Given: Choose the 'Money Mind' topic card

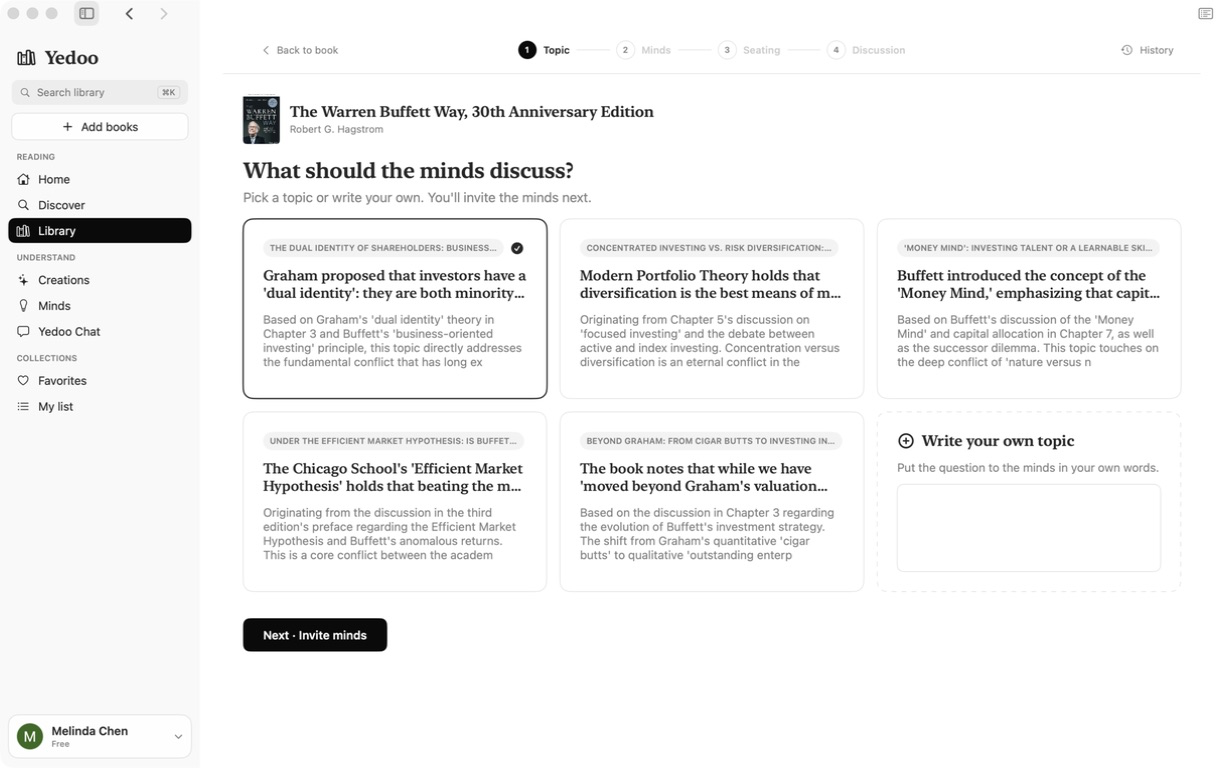Looking at the screenshot, I should (x=1029, y=309).
